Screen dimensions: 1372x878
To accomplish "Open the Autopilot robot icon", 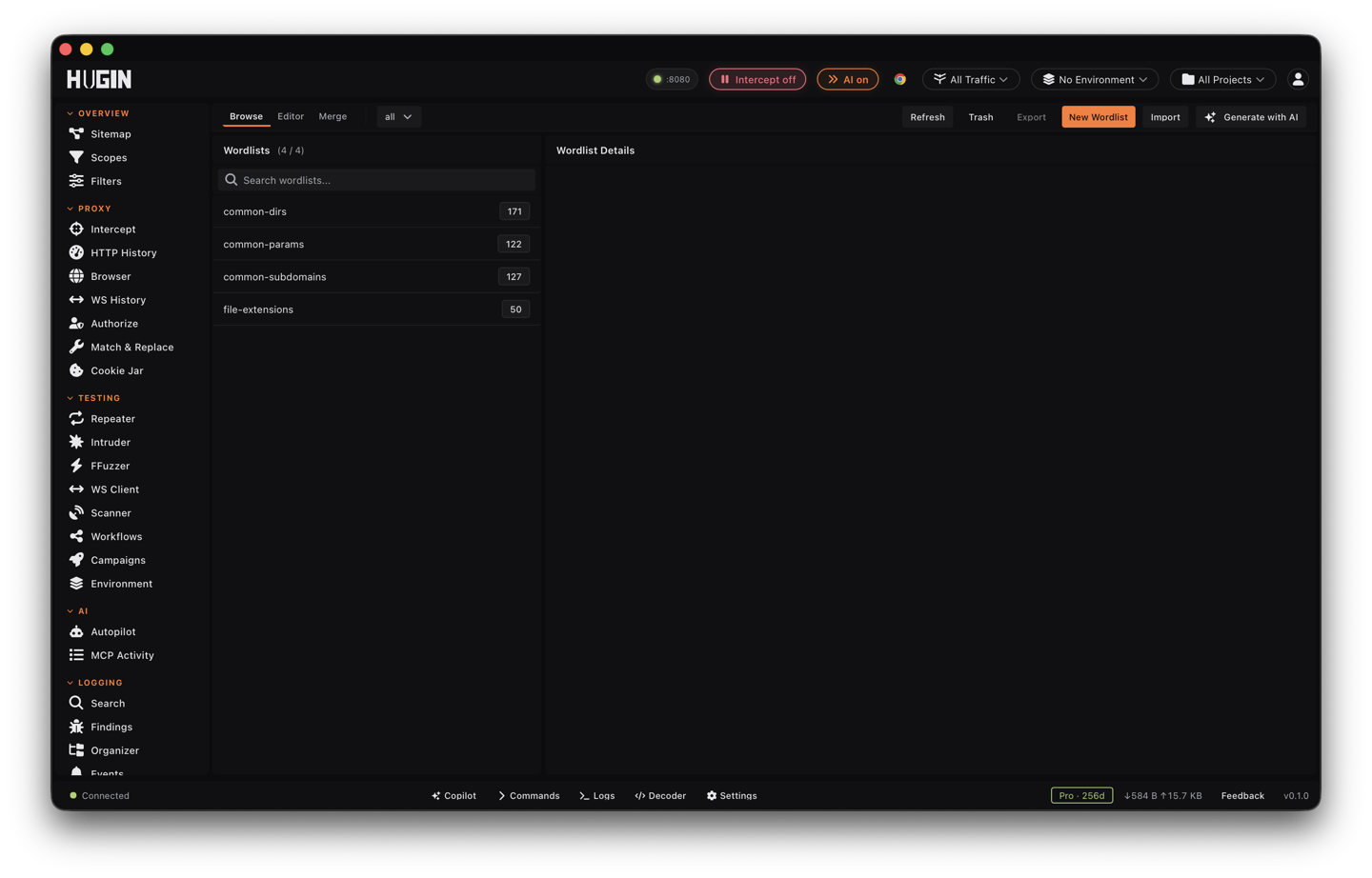I will pyautogui.click(x=76, y=631).
